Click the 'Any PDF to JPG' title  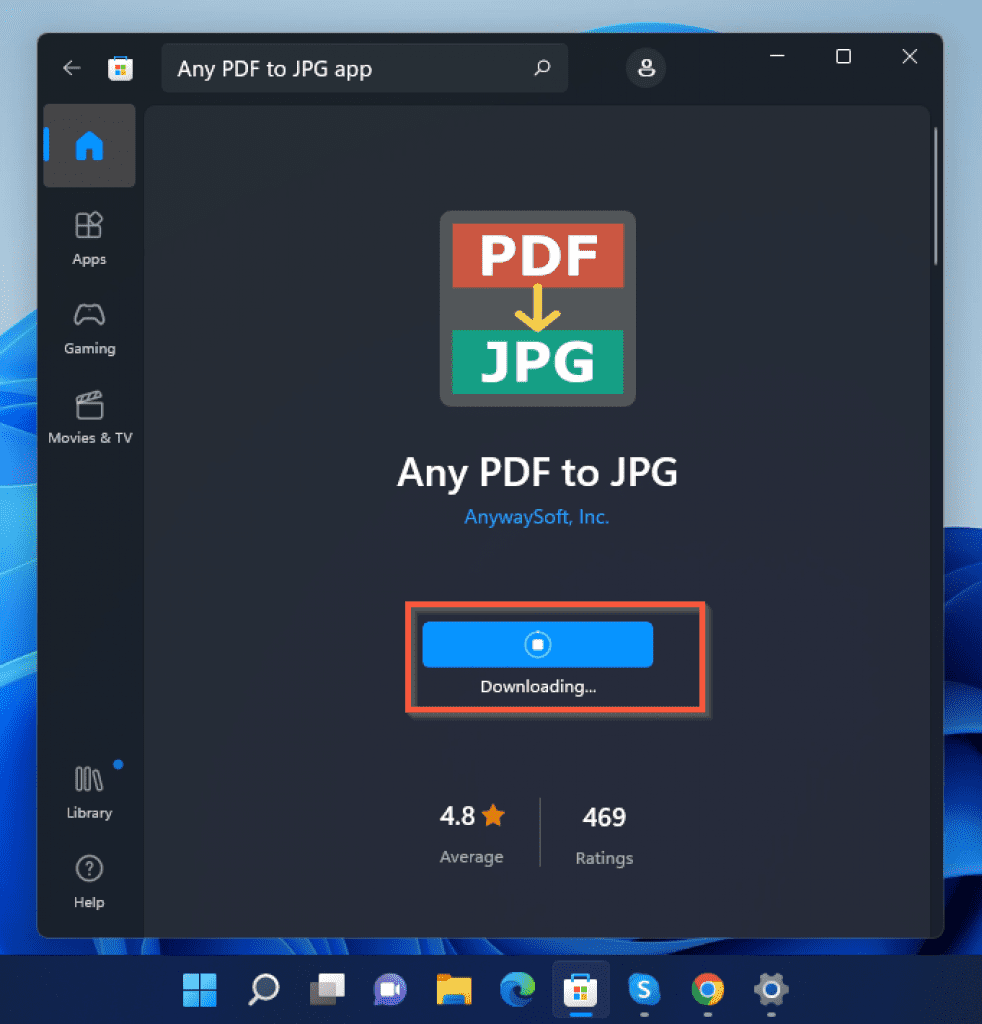537,472
